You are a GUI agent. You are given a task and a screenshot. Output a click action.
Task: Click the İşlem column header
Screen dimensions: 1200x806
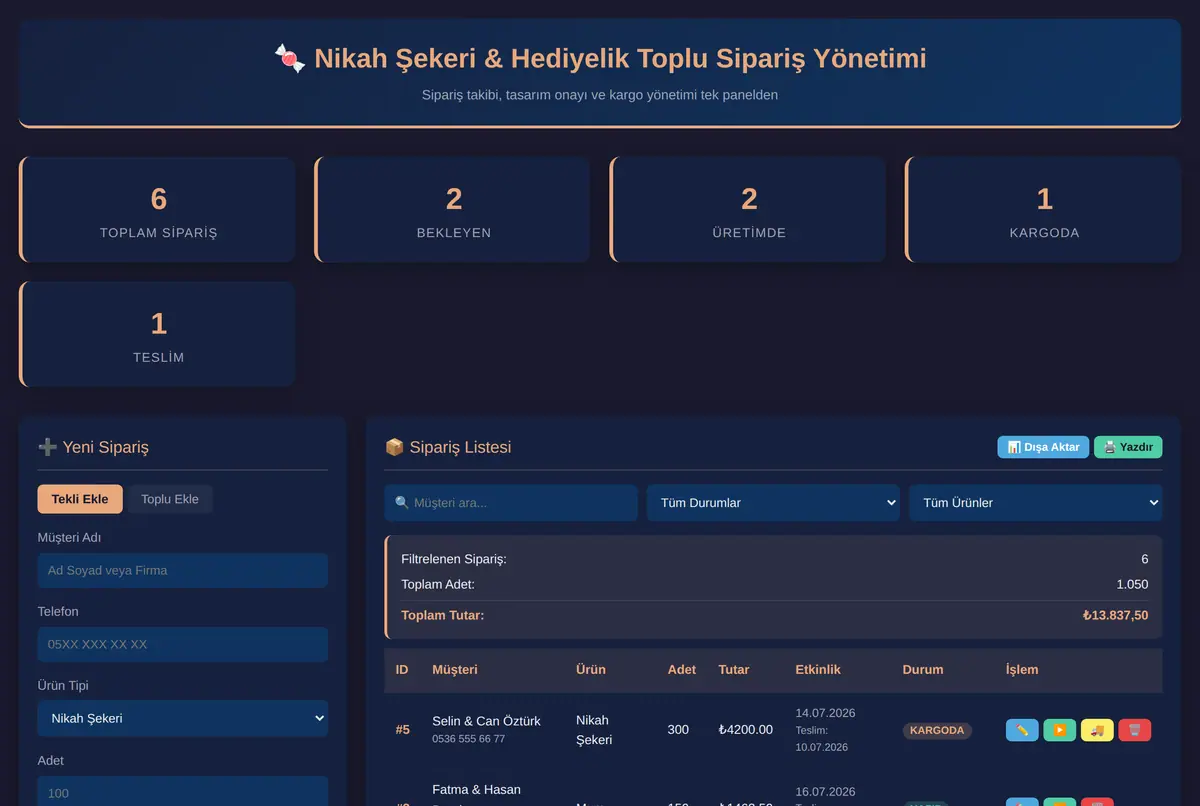pyautogui.click(x=1022, y=670)
